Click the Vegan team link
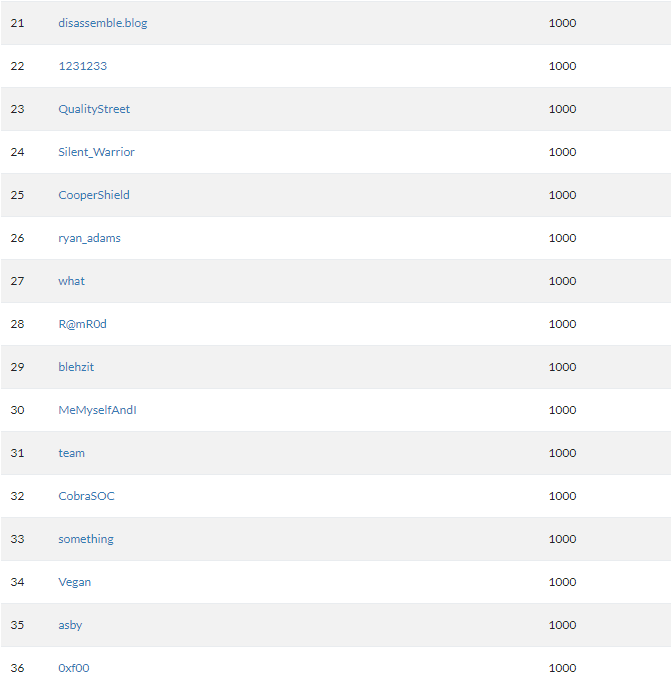This screenshot has height=687, width=671. pyautogui.click(x=74, y=582)
